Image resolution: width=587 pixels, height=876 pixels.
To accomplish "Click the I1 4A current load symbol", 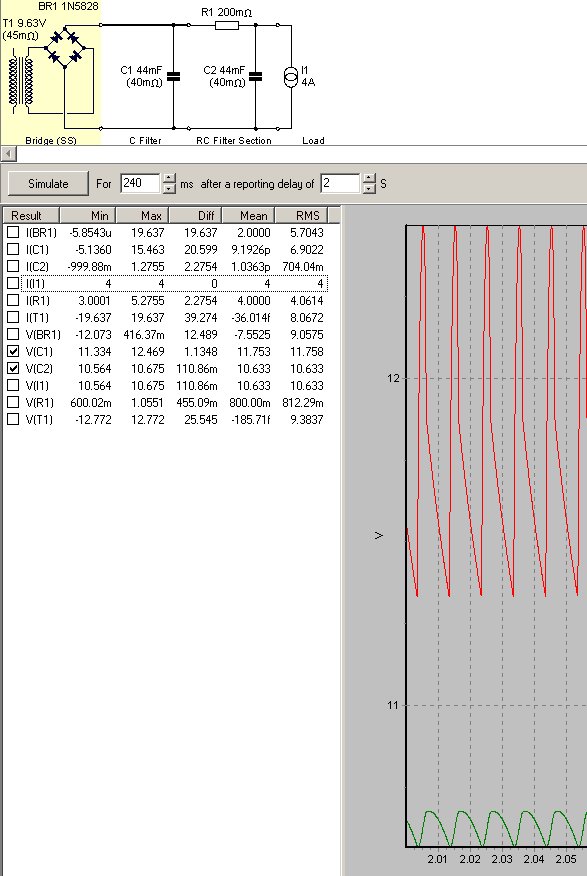I will tap(291, 77).
